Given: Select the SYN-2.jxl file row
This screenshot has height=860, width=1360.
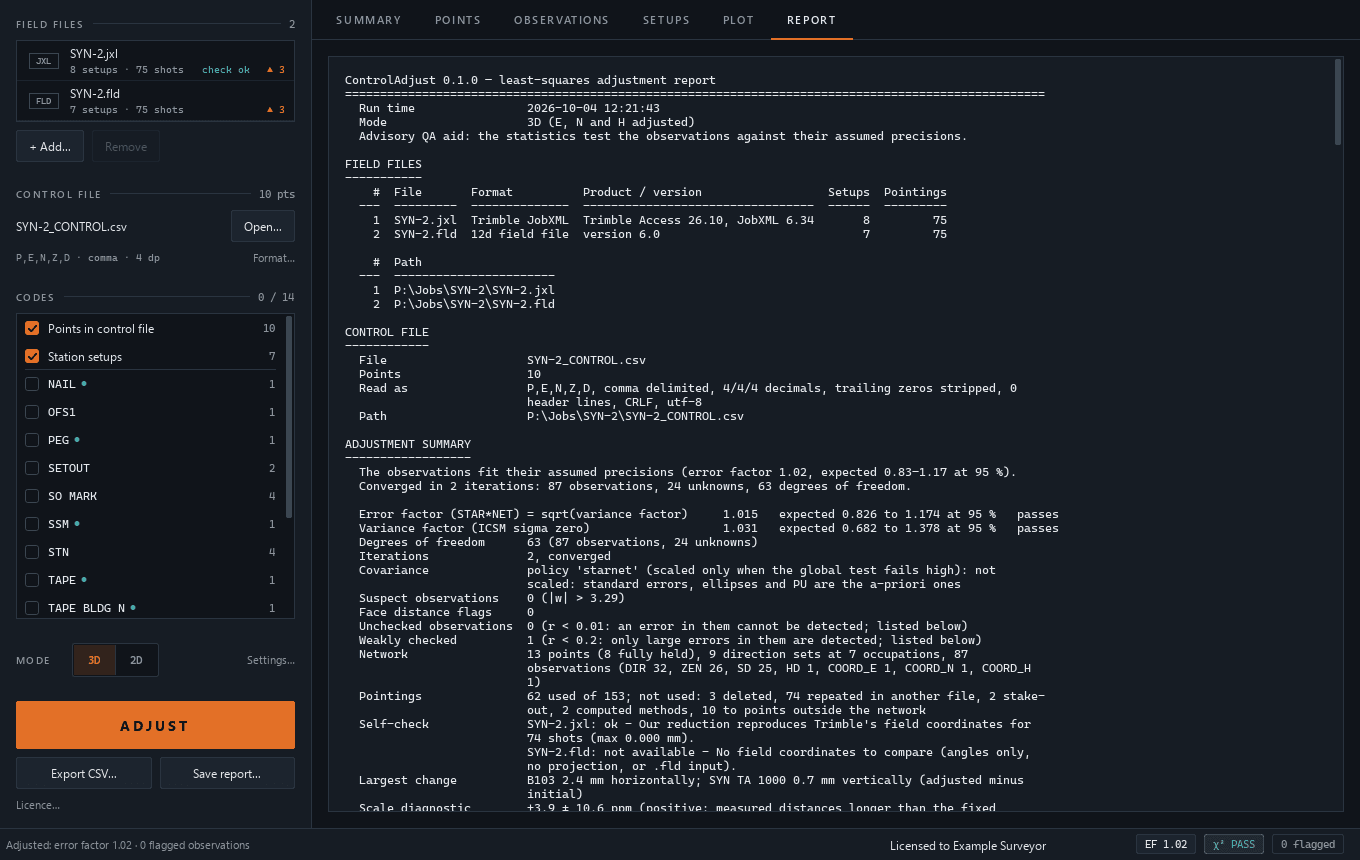Looking at the screenshot, I should [155, 61].
